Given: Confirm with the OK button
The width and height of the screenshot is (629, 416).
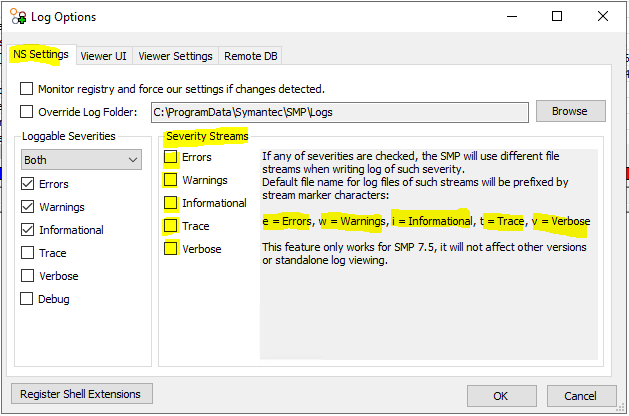Looking at the screenshot, I should (x=501, y=396).
